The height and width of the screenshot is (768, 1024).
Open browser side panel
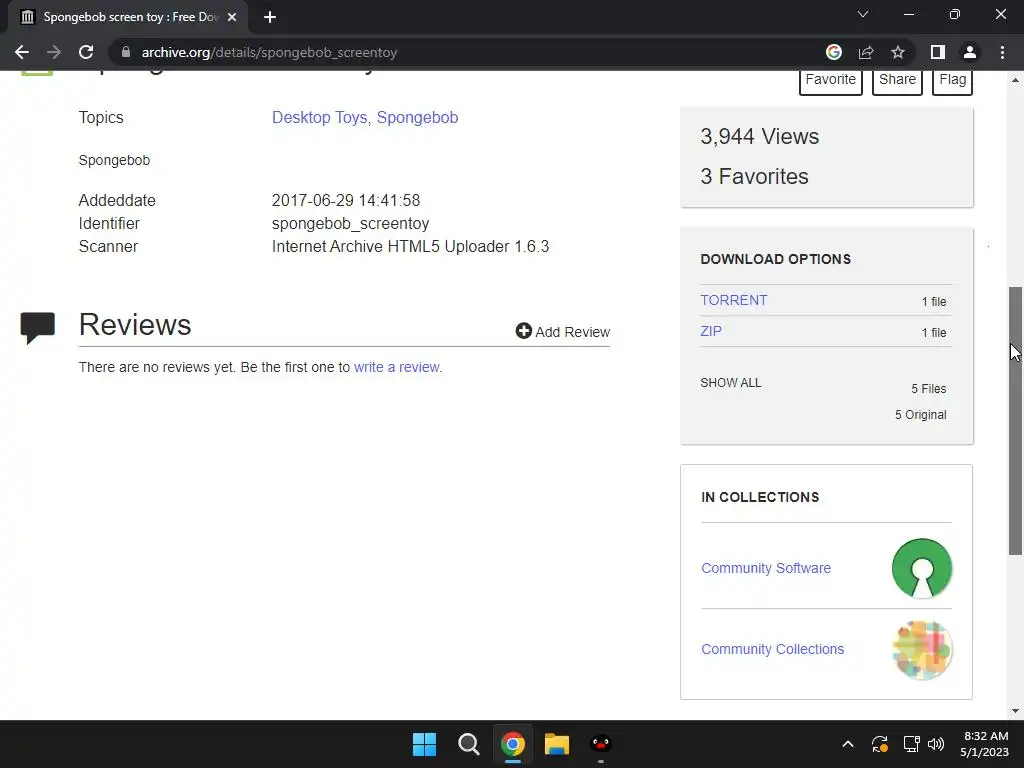938,52
